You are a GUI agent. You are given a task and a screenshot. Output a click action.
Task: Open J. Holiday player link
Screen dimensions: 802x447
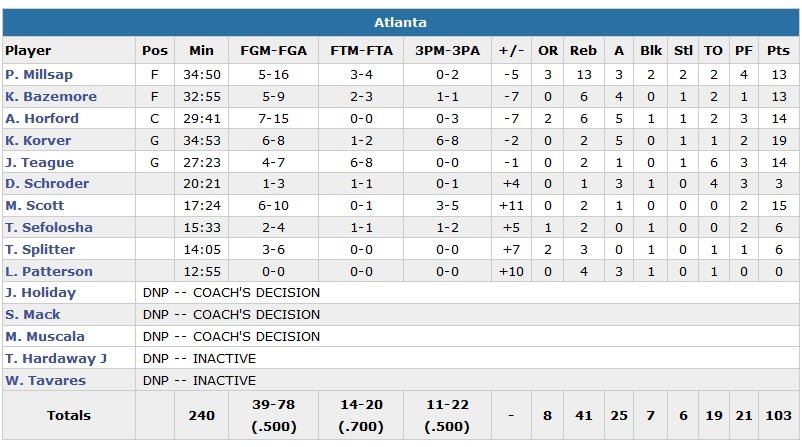40,293
